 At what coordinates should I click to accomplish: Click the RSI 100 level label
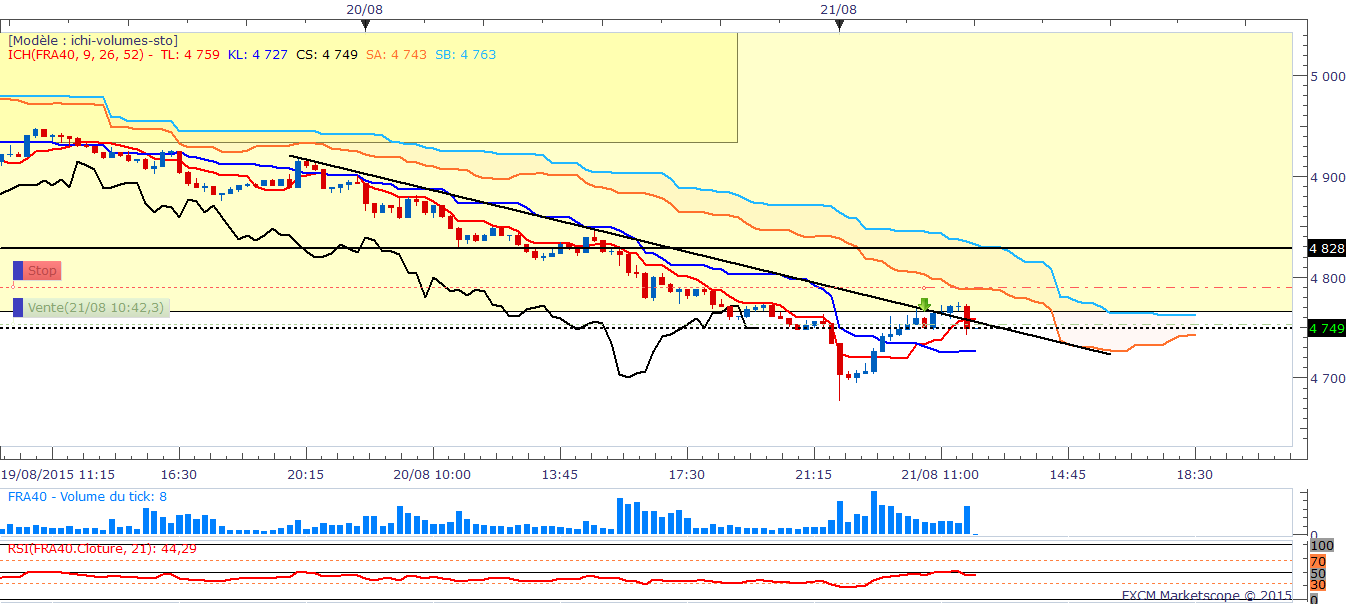click(1322, 546)
